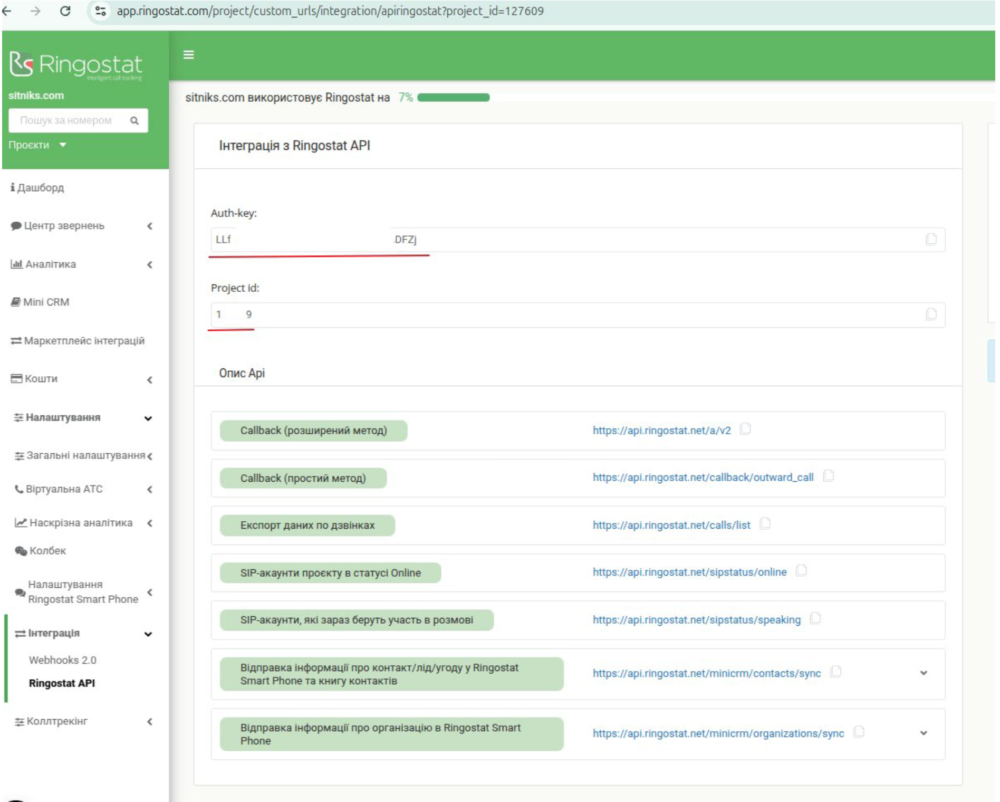Expand Загальні налаштування submenu

point(83,456)
